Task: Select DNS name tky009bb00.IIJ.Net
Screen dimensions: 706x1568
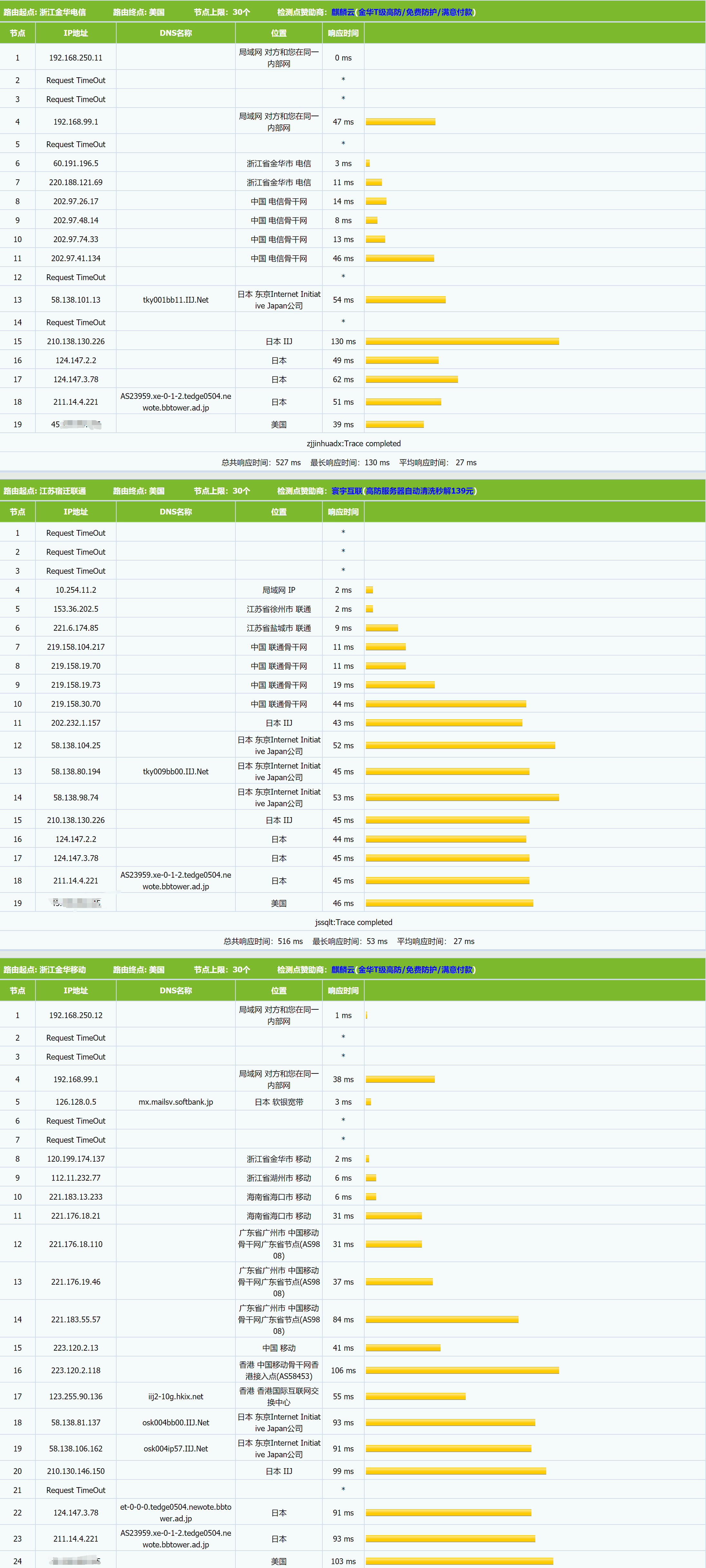Action: [x=176, y=771]
